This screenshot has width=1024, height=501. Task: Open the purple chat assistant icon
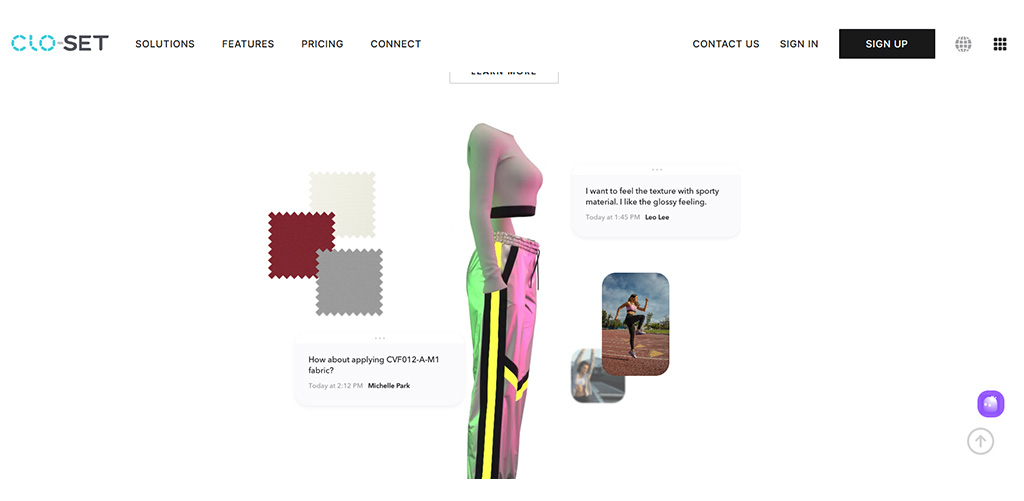[990, 404]
